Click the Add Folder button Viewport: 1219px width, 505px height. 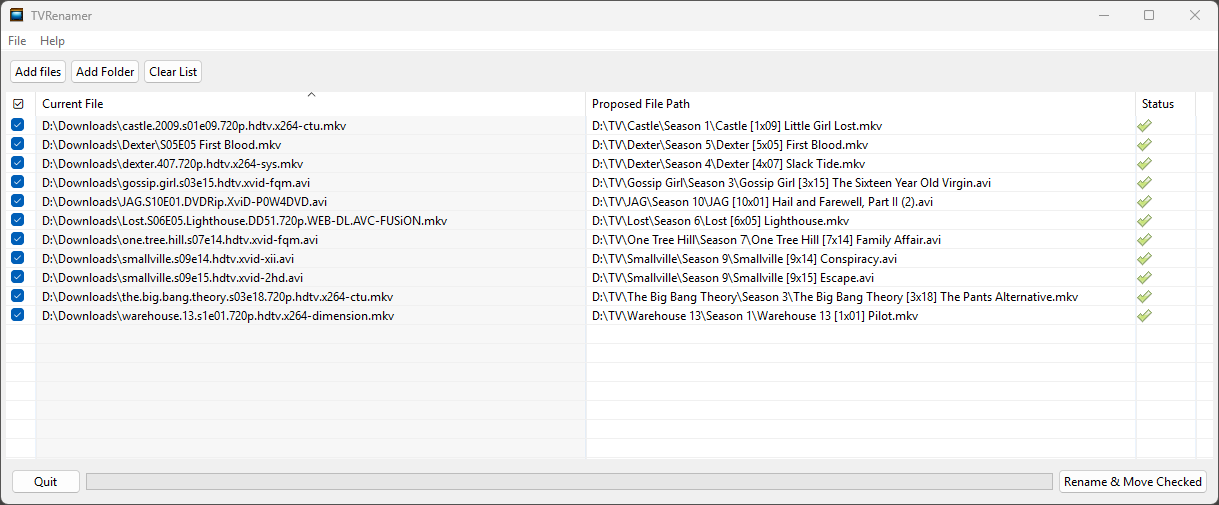pyautogui.click(x=105, y=72)
